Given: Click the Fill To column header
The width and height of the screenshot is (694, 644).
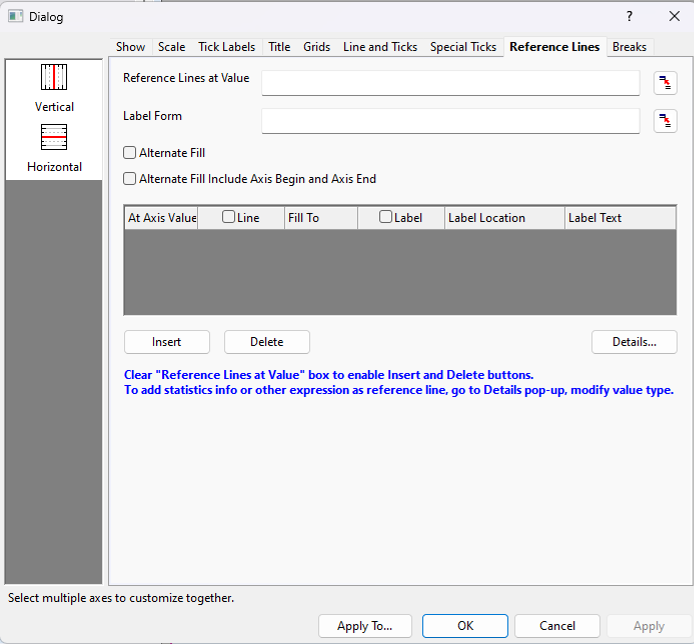Looking at the screenshot, I should 321,218.
